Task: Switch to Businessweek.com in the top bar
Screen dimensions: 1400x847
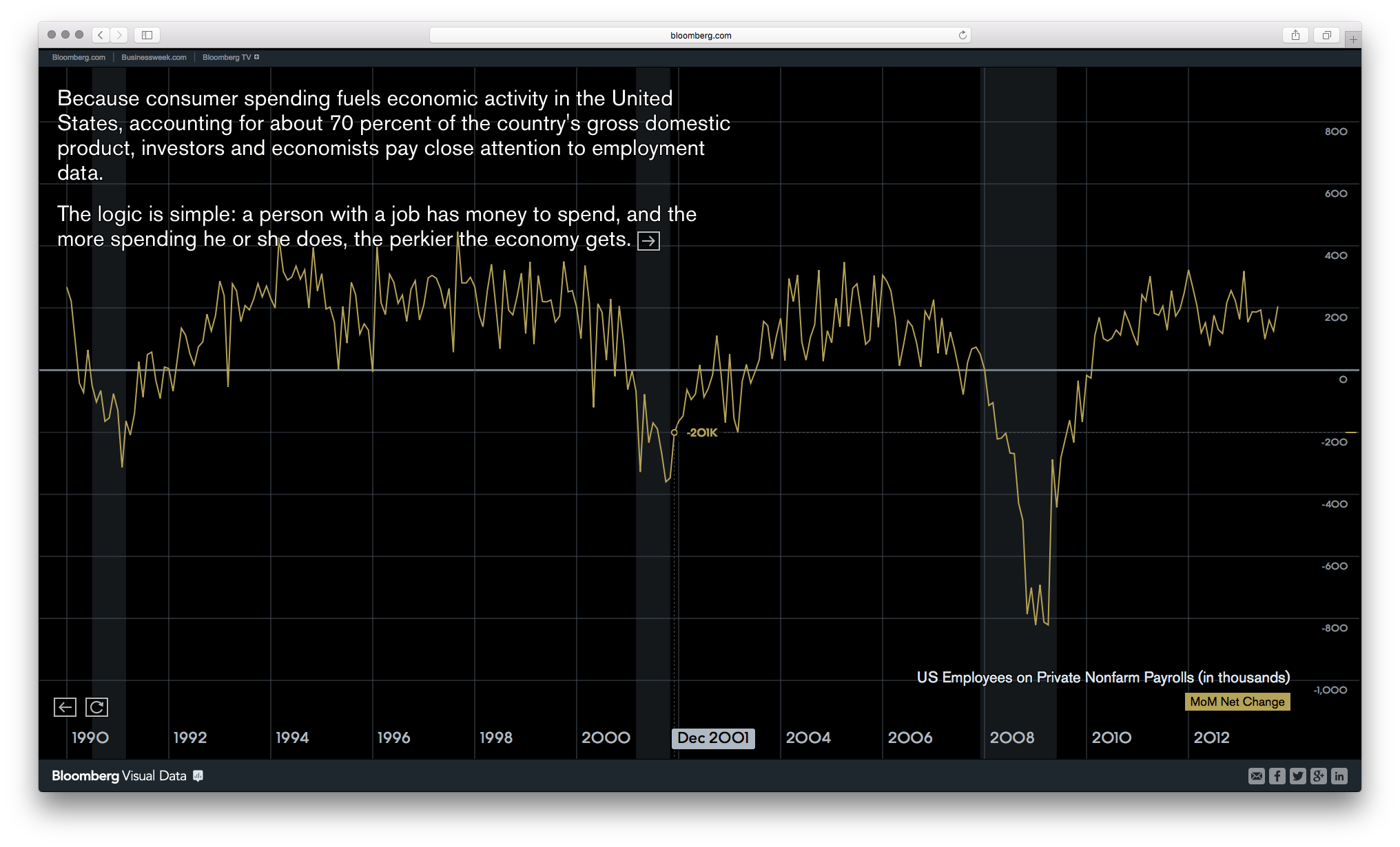Action: tap(153, 57)
